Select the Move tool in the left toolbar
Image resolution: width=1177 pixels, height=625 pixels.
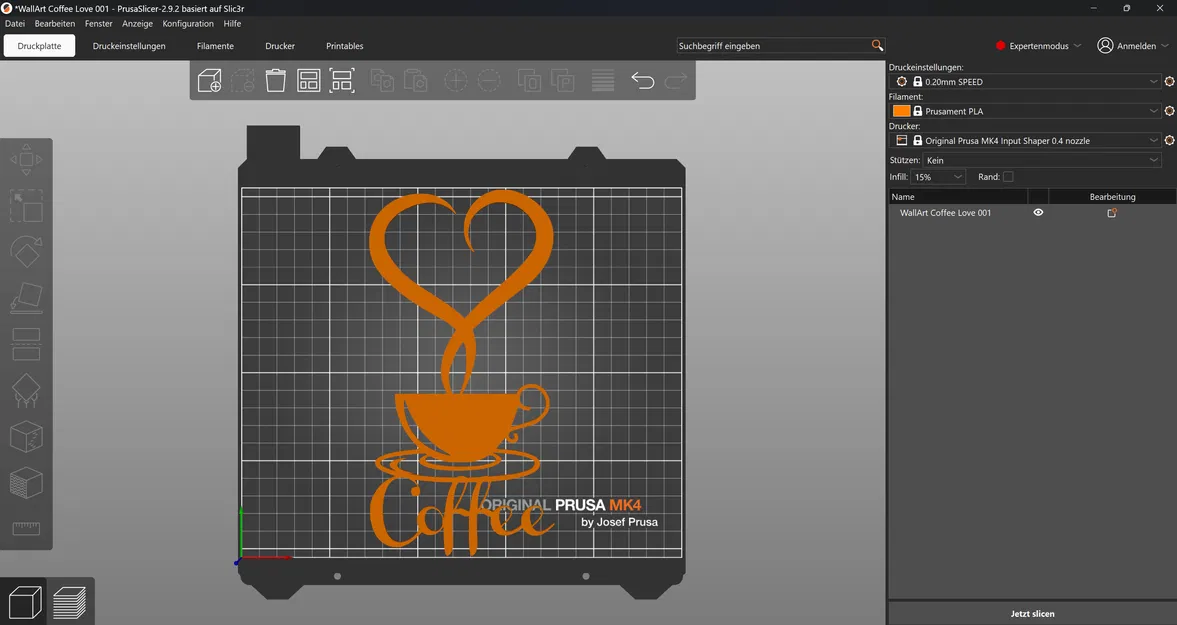pyautogui.click(x=26, y=159)
